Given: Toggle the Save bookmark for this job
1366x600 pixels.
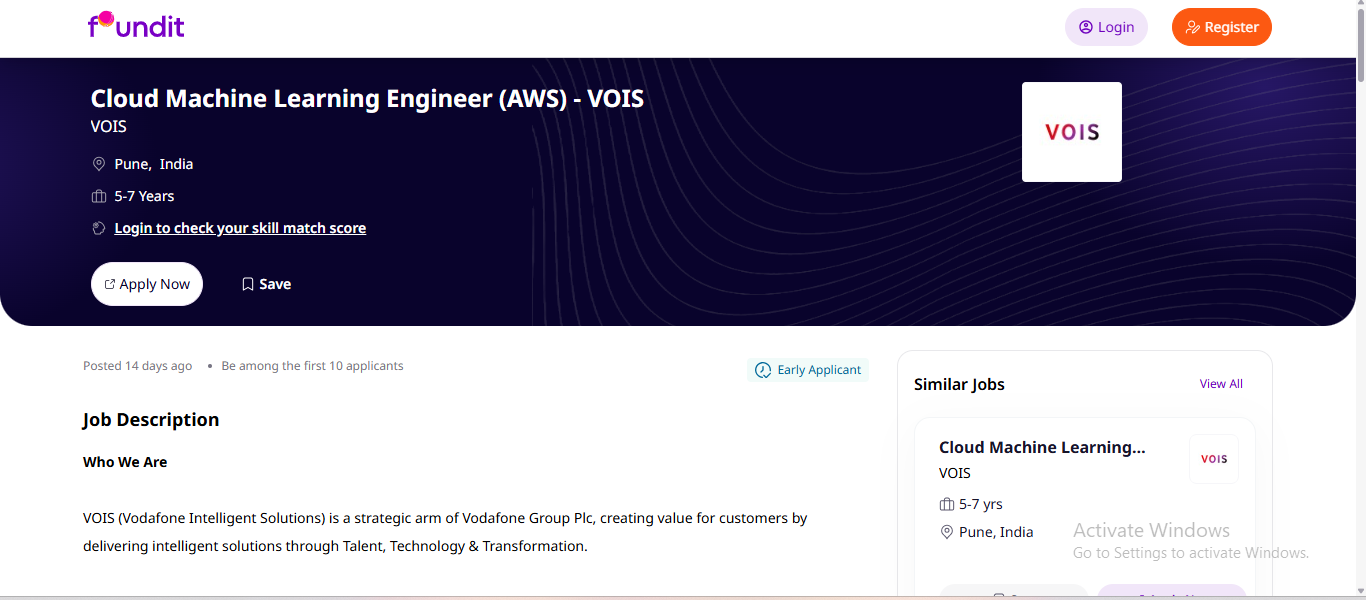Looking at the screenshot, I should (x=266, y=284).
